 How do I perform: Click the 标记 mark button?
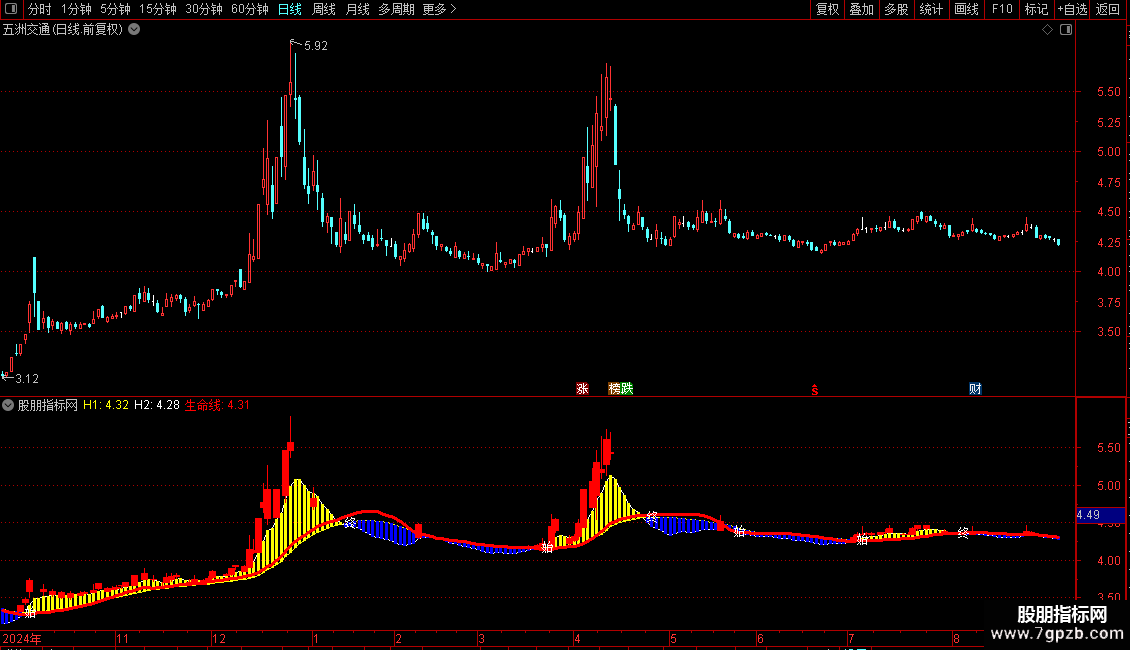coord(1036,9)
